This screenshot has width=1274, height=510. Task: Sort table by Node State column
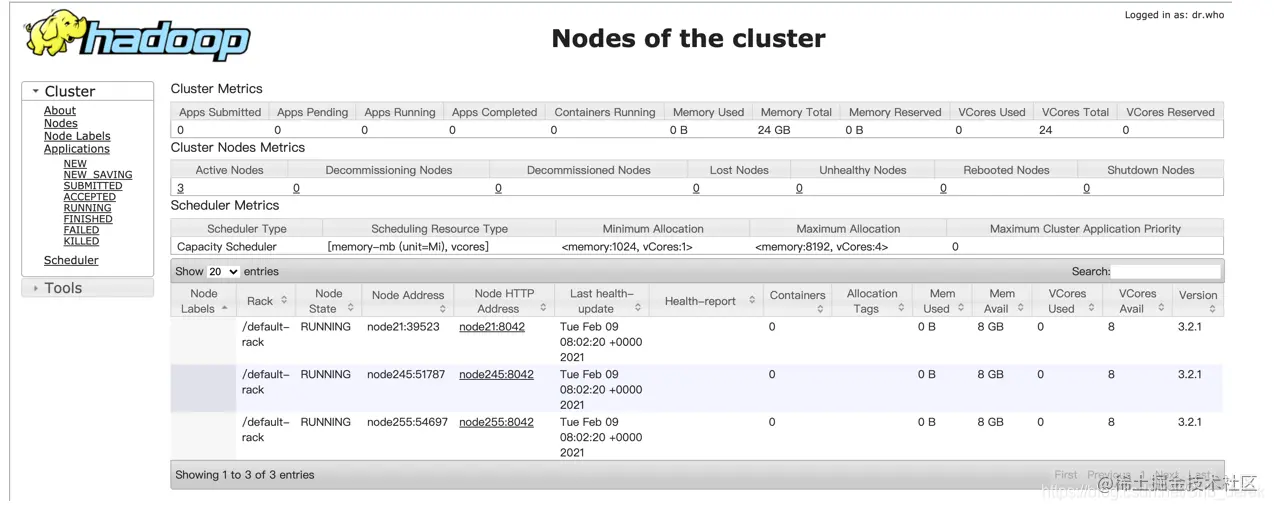(329, 301)
